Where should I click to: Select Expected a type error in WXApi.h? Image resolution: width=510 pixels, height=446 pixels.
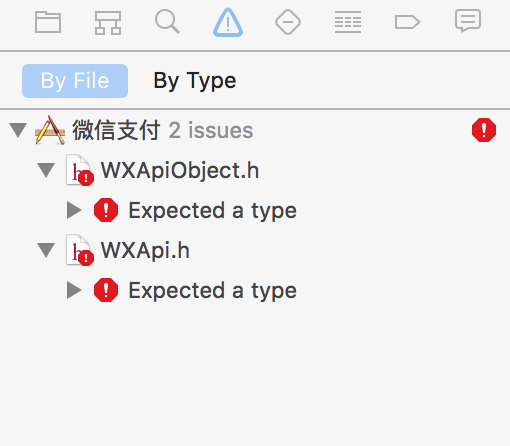(213, 290)
